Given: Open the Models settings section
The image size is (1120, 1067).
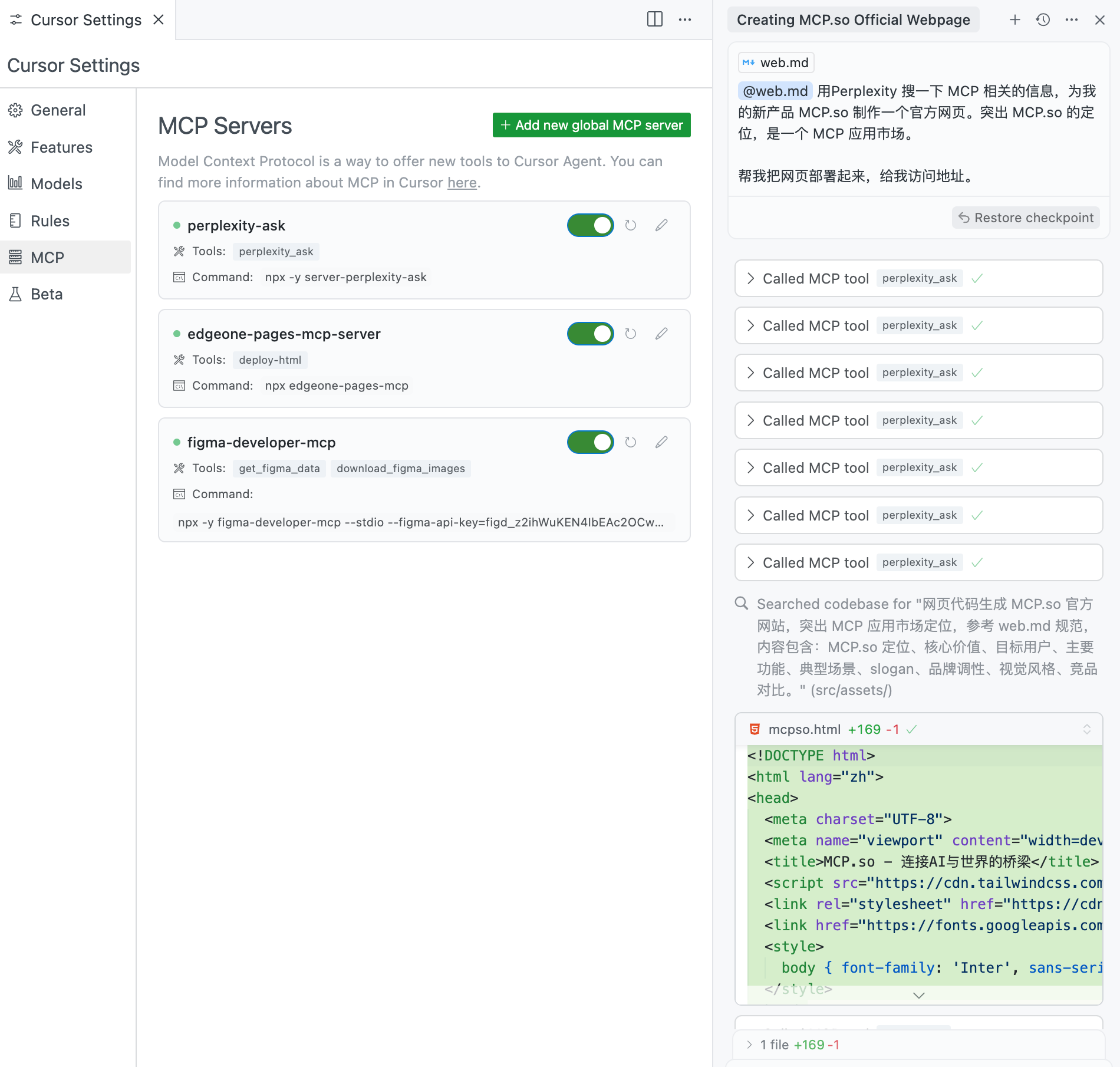Looking at the screenshot, I should click(56, 184).
